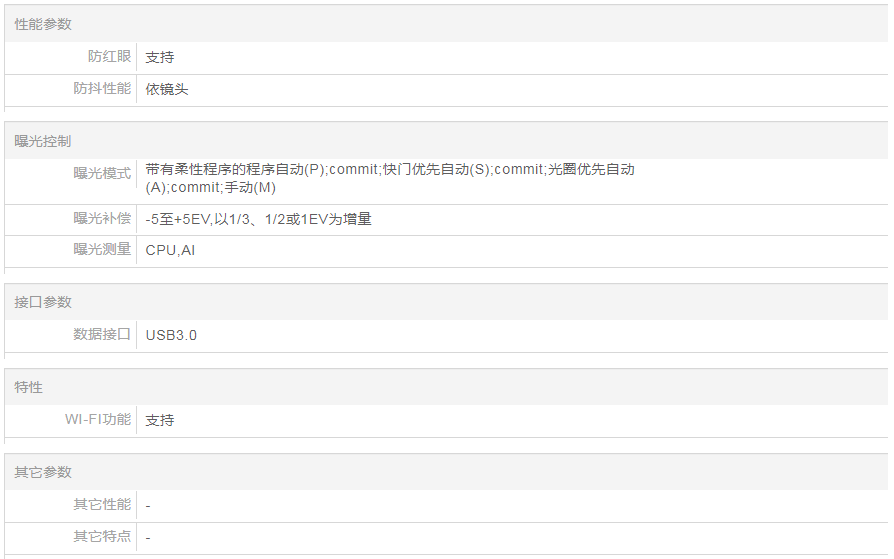The height and width of the screenshot is (559, 894).
Task: Click the 曝光控制 section header
Action: (43, 141)
